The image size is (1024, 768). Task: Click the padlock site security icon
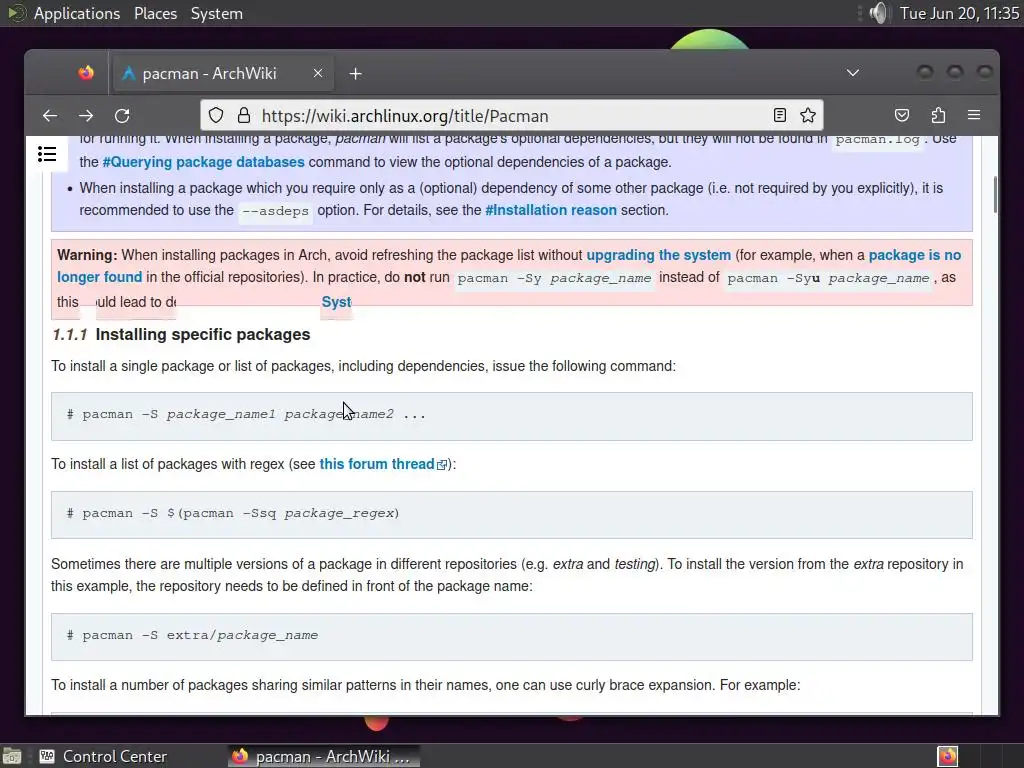coord(244,116)
